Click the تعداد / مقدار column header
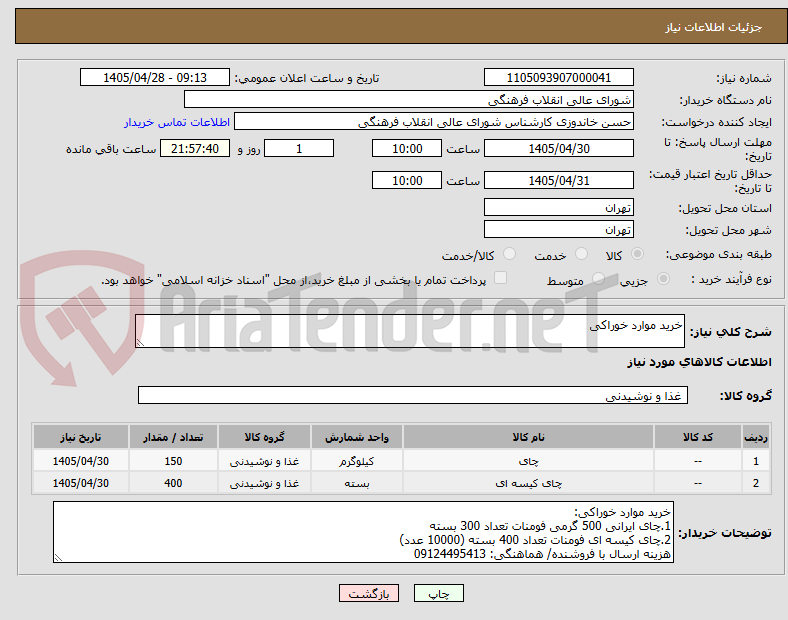 (173, 437)
